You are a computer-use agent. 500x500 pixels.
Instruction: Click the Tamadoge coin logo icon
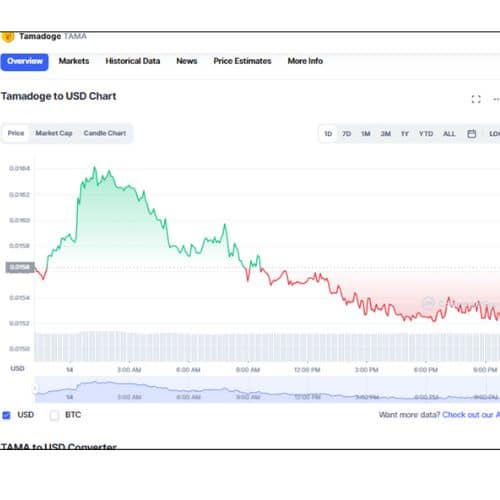pyautogui.click(x=8, y=37)
